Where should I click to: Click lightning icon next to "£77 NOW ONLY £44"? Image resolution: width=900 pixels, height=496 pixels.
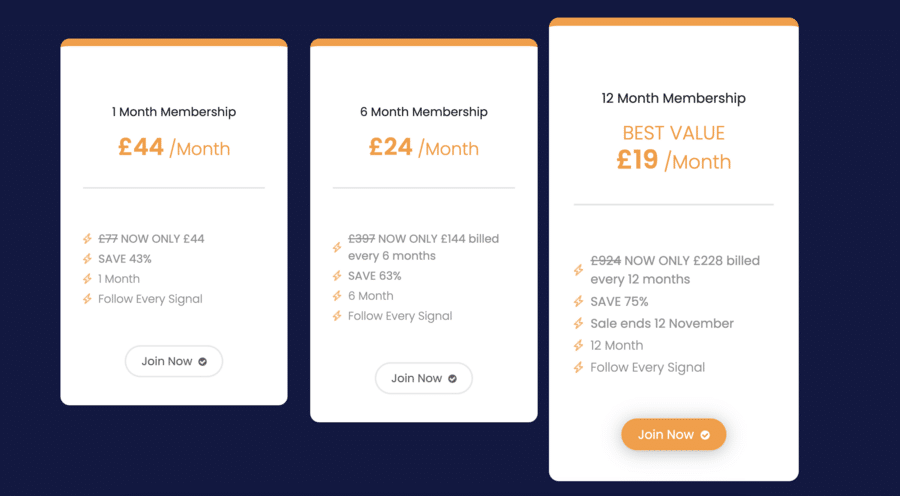tap(88, 239)
